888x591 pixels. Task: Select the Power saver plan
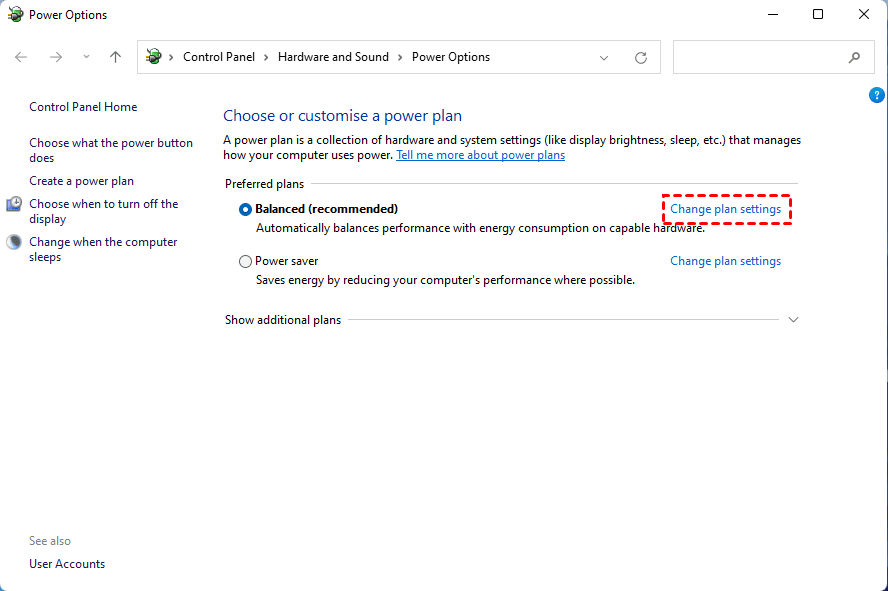point(246,261)
